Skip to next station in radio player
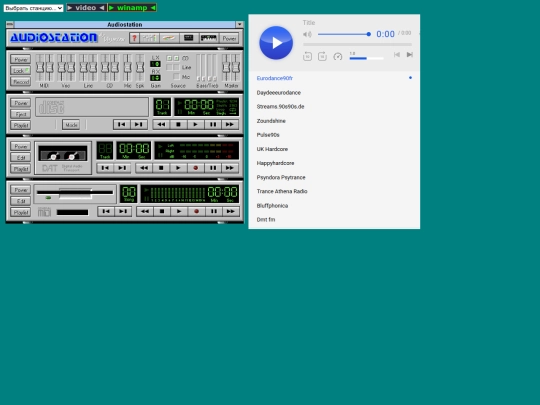The width and height of the screenshot is (540, 405). pos(409,54)
